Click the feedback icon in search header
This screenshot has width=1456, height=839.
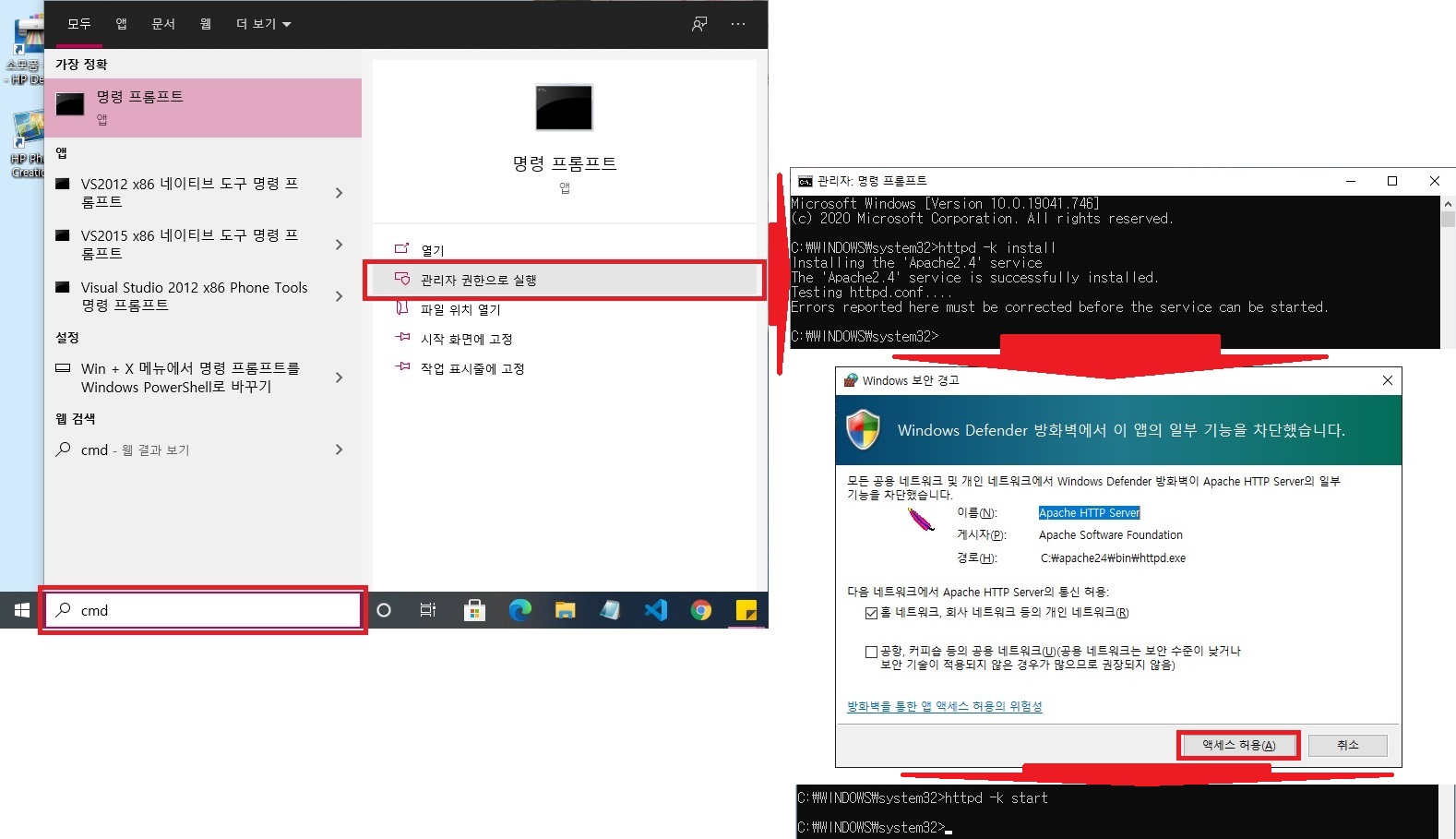tap(699, 24)
